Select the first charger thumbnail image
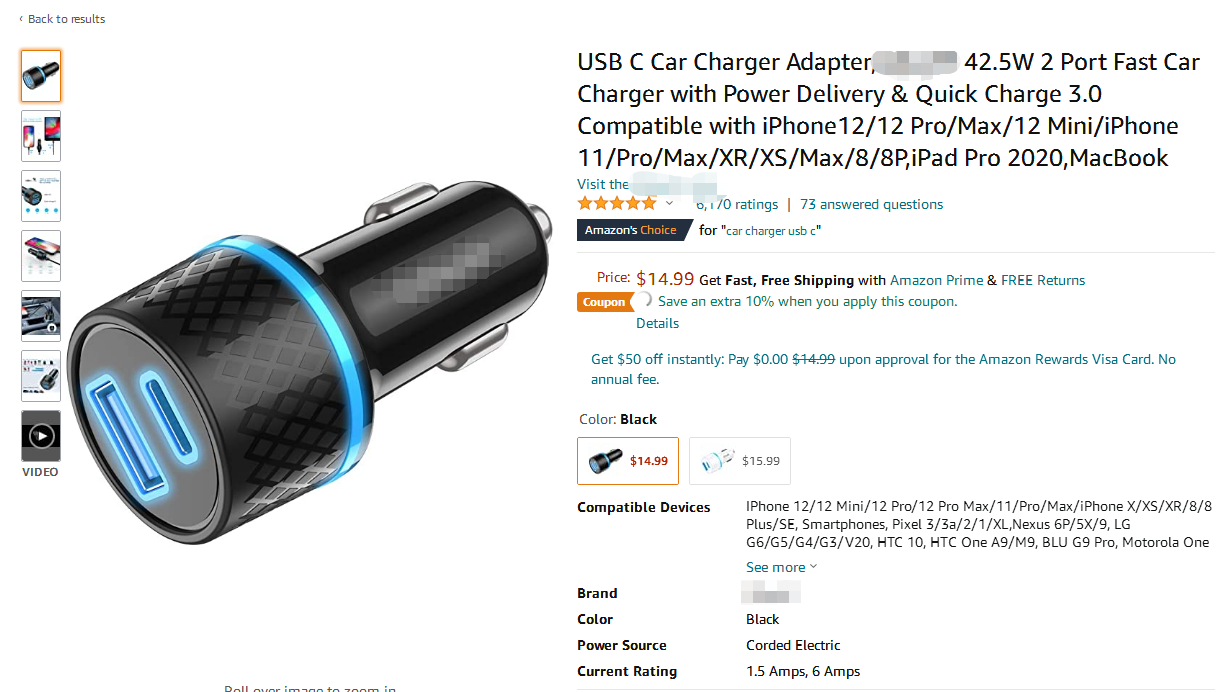Viewport: 1230px width, 692px height. pyautogui.click(x=41, y=76)
